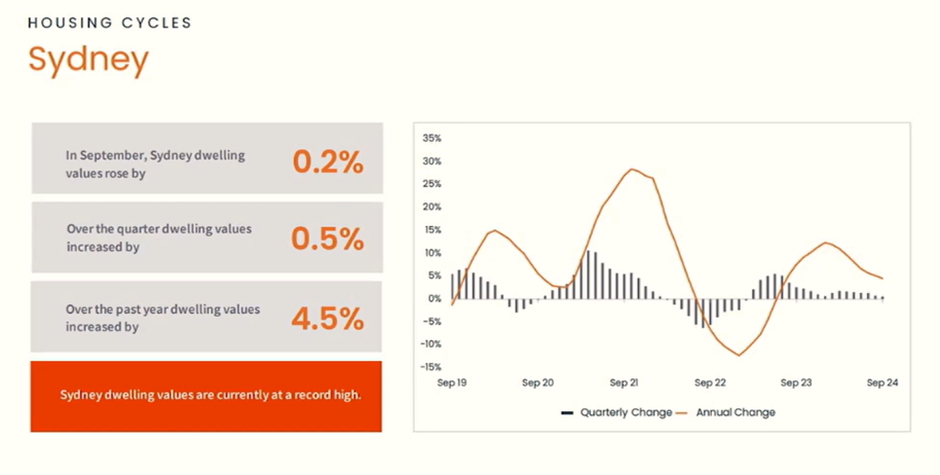Image resolution: width=940 pixels, height=475 pixels.
Task: Select the Sep 24 x-axis label
Action: (x=882, y=382)
